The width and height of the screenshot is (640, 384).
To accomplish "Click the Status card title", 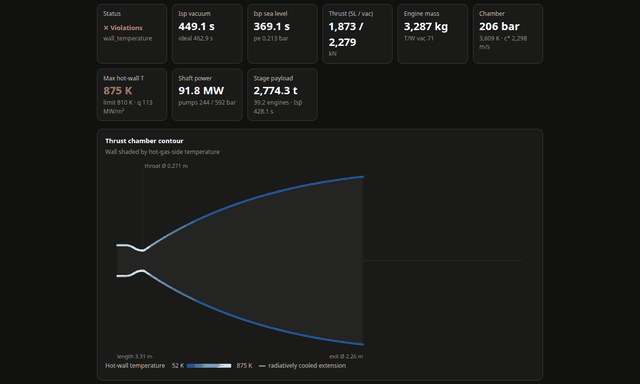I will click(x=112, y=13).
